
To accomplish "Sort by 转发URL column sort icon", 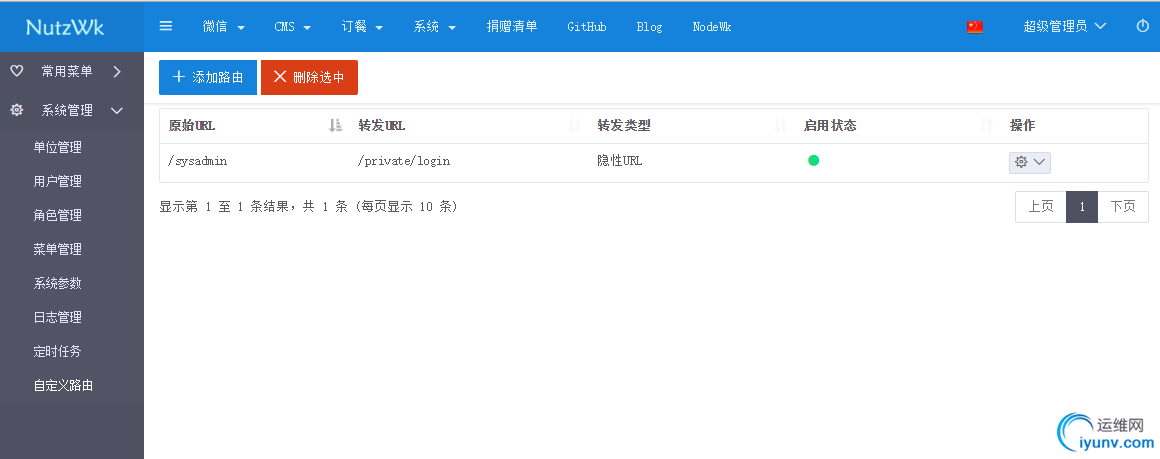I will click(575, 126).
